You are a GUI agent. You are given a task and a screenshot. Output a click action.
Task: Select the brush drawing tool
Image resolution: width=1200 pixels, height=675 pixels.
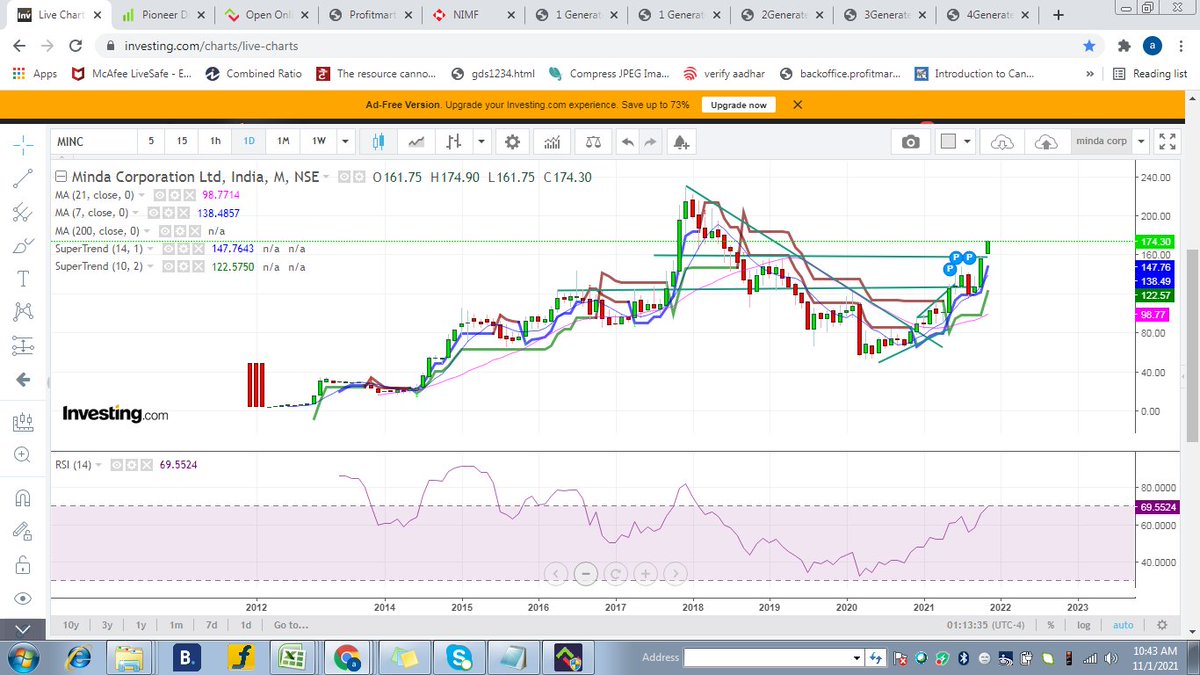[23, 245]
